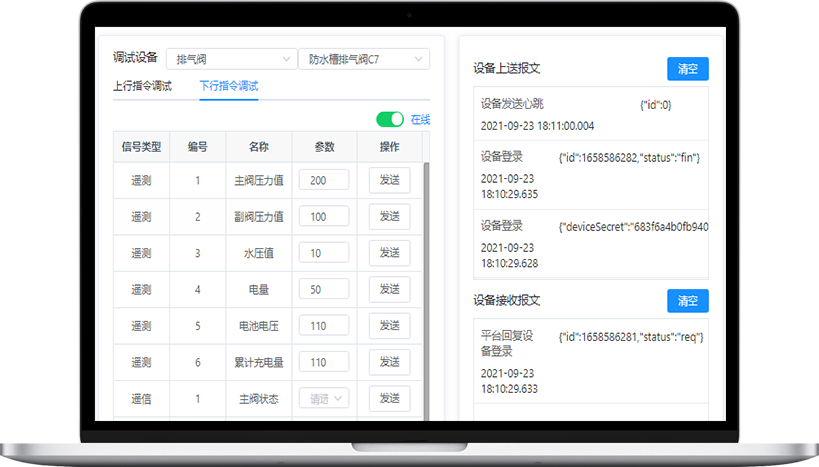Select the 编号 column header
The width and height of the screenshot is (819, 467).
click(x=197, y=147)
